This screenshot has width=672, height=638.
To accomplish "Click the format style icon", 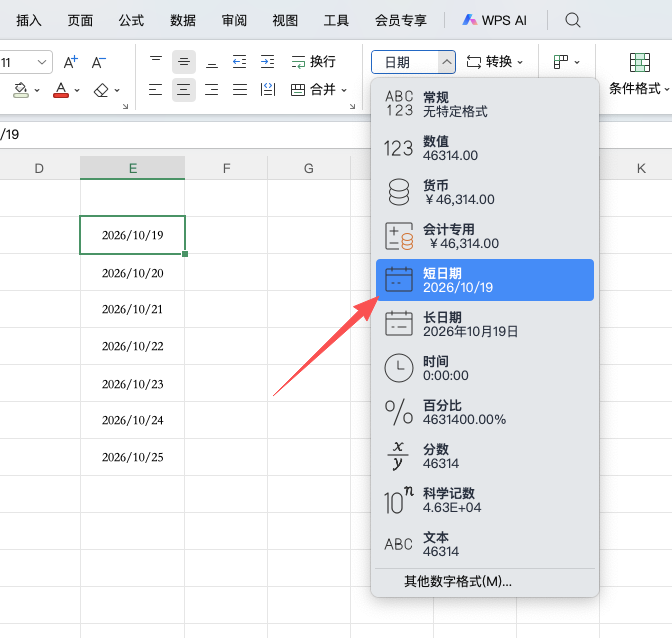I will tap(561, 62).
